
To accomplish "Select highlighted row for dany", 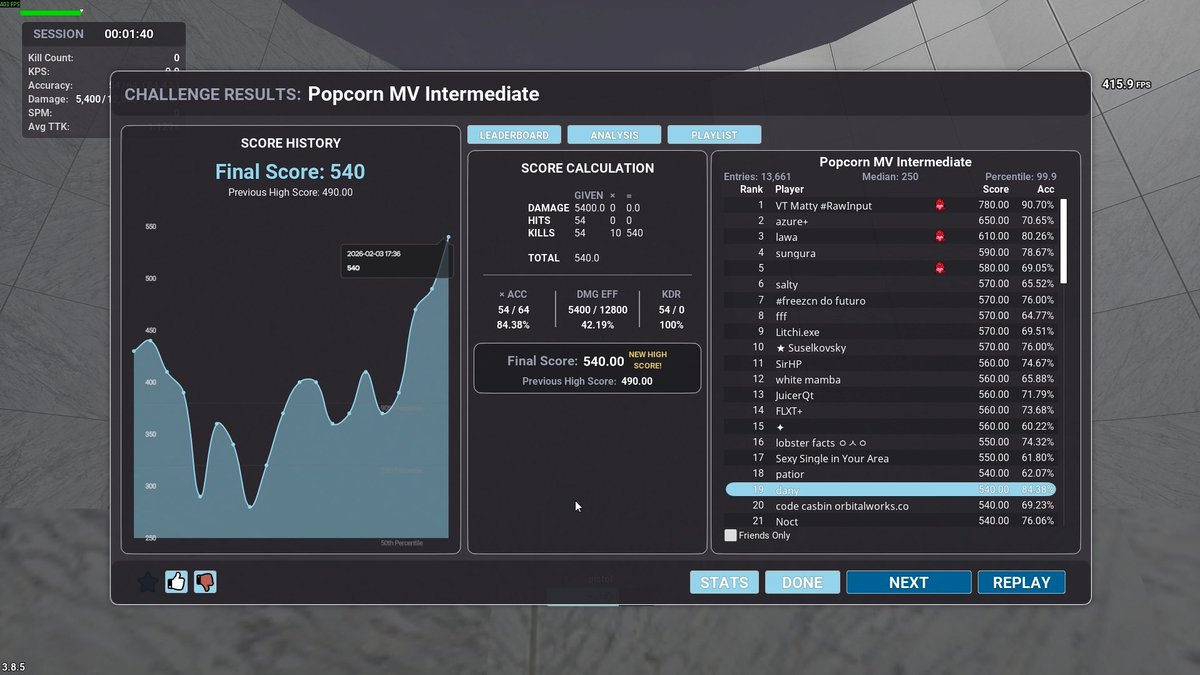I will [x=890, y=490].
